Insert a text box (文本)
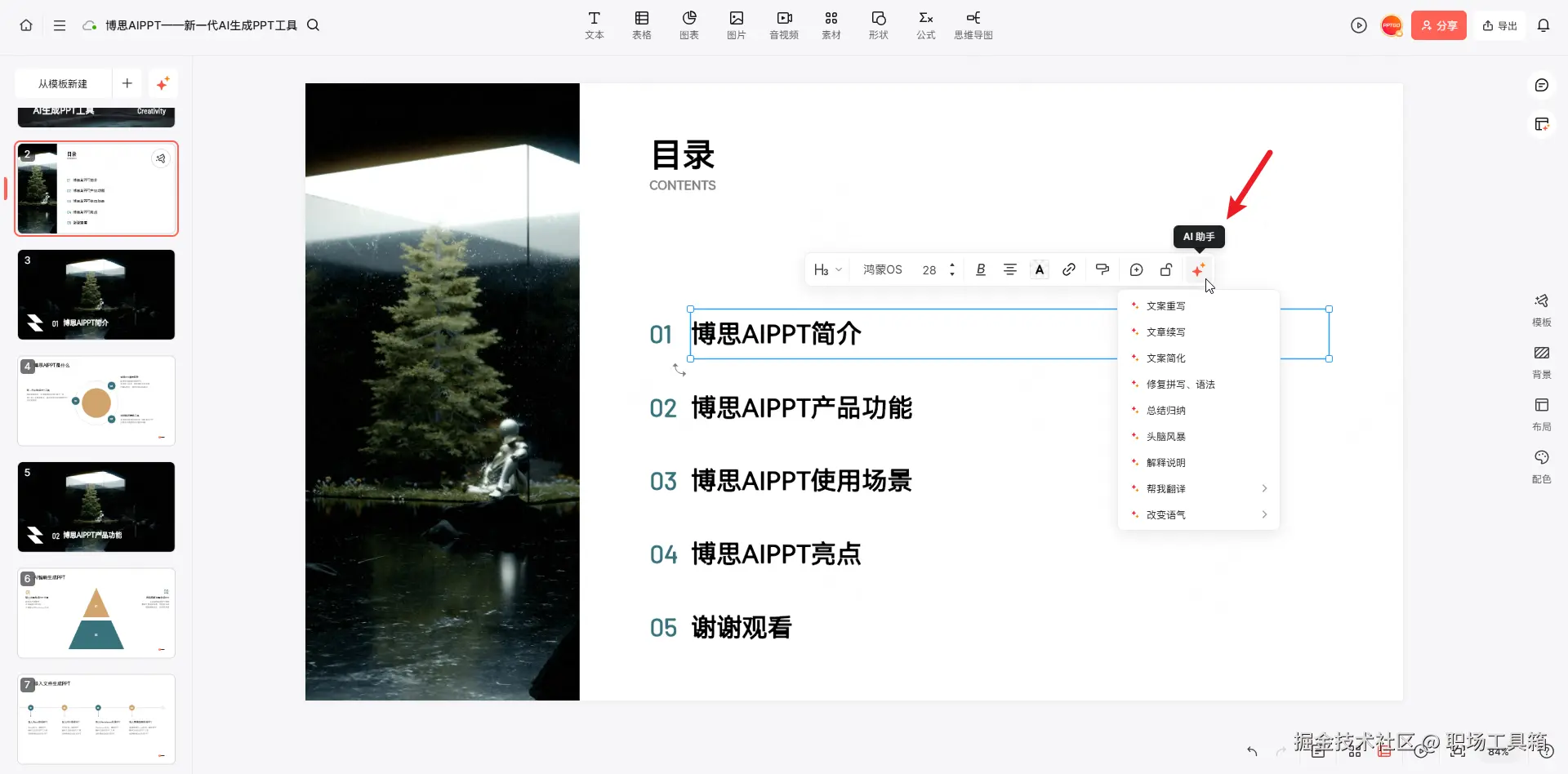The image size is (1568, 774). point(595,25)
